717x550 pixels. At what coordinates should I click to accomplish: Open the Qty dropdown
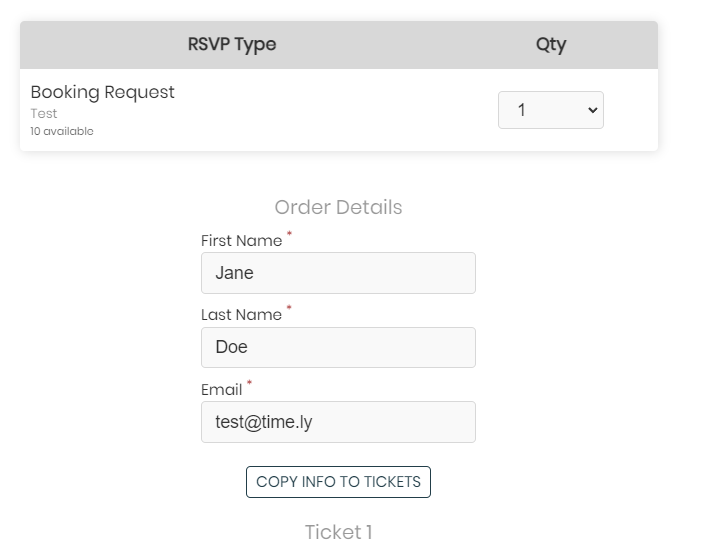click(x=550, y=110)
